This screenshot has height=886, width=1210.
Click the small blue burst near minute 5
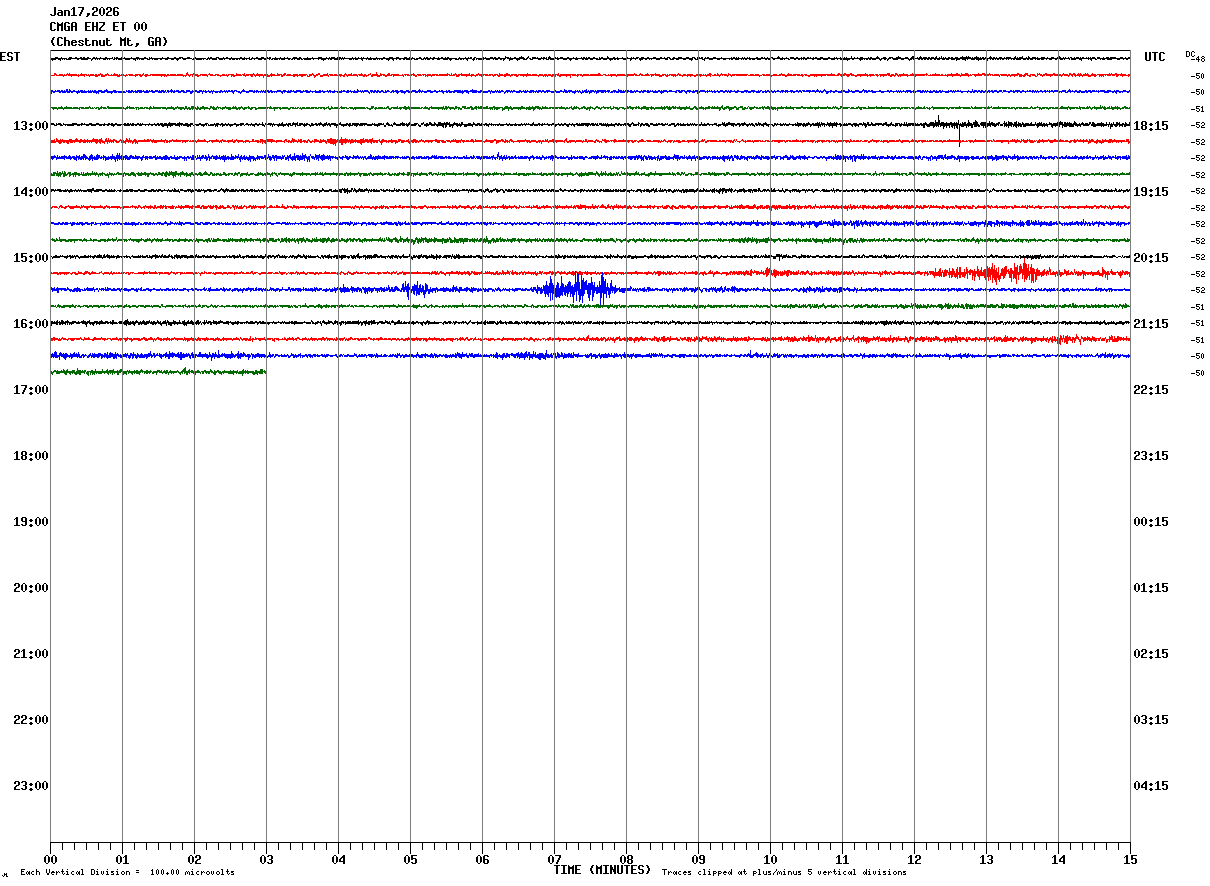pos(416,290)
